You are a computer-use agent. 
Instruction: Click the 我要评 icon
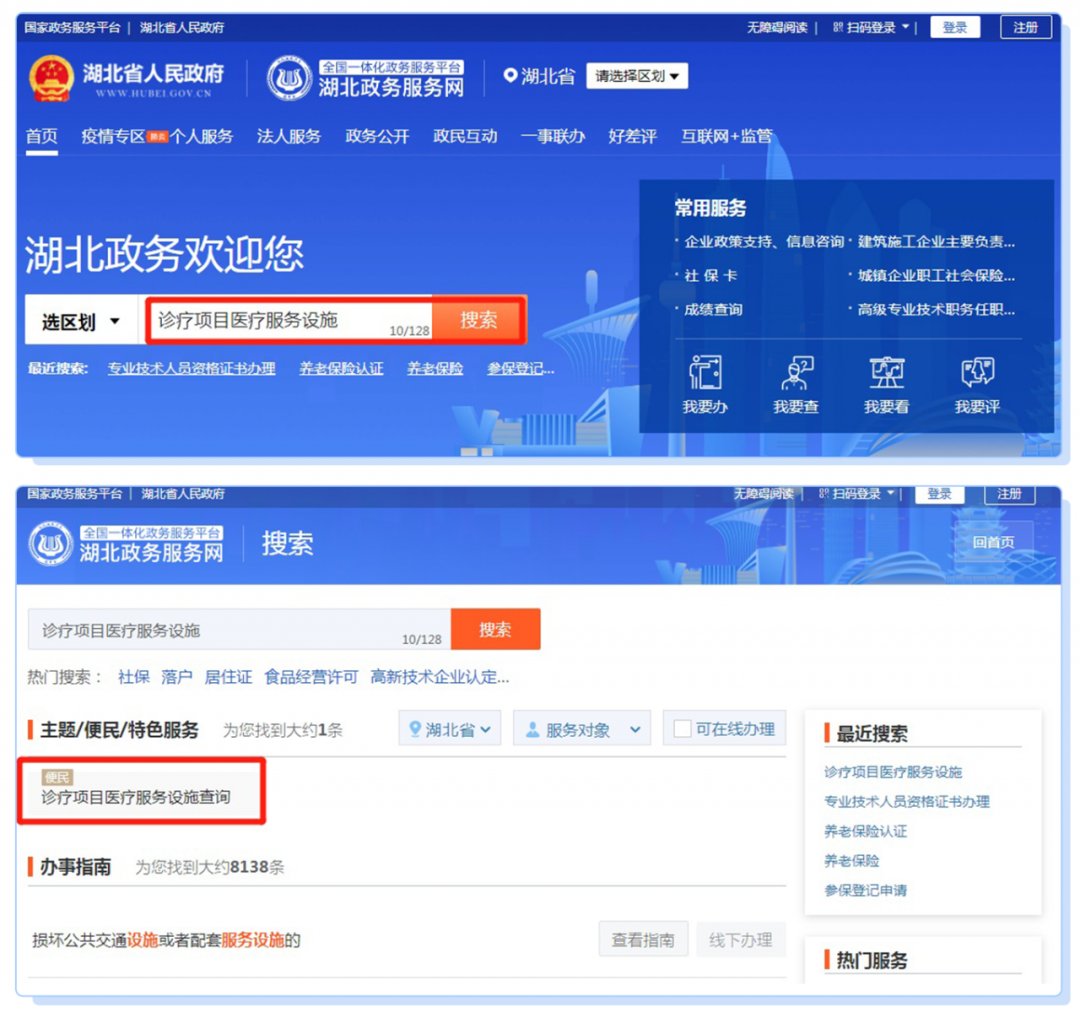point(977,373)
